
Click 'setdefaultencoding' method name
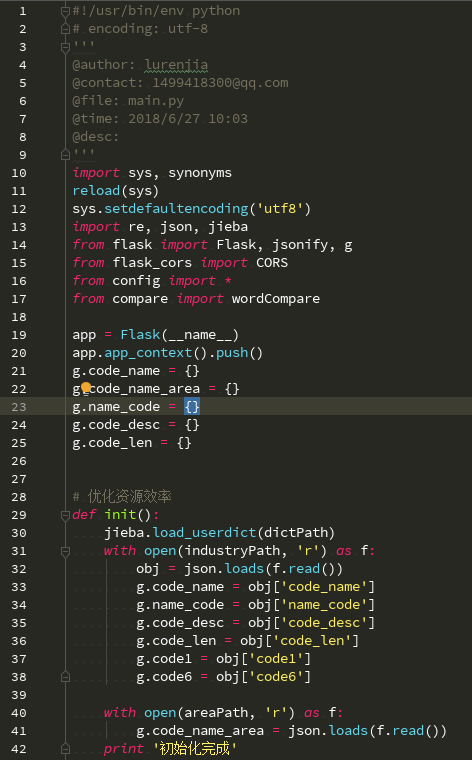pos(176,209)
